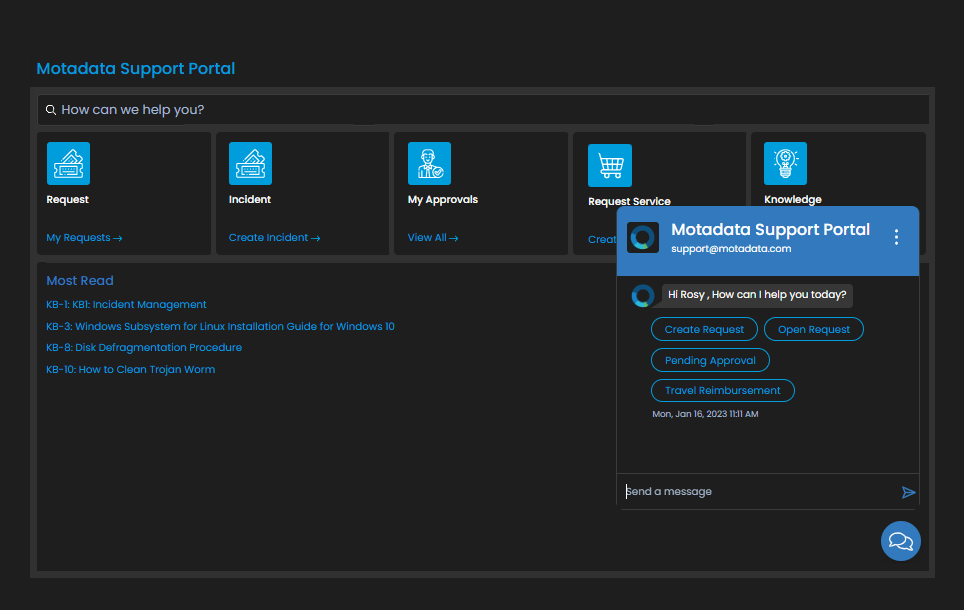
Task: Click the Motadata logo in chat header
Action: coord(643,237)
